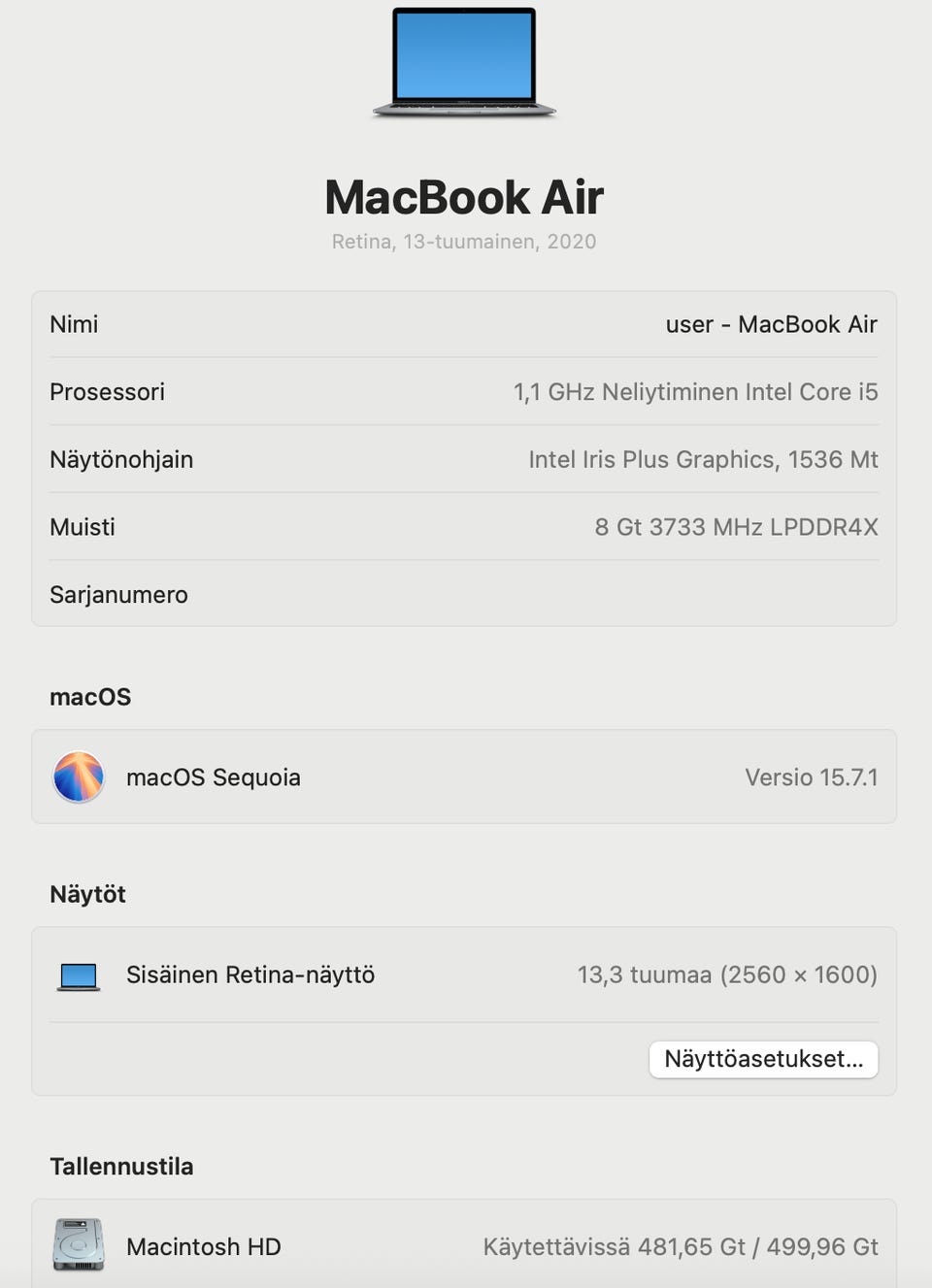Click Intel Iris Plus Graphics value
The width and height of the screenshot is (932, 1288).
(x=704, y=460)
